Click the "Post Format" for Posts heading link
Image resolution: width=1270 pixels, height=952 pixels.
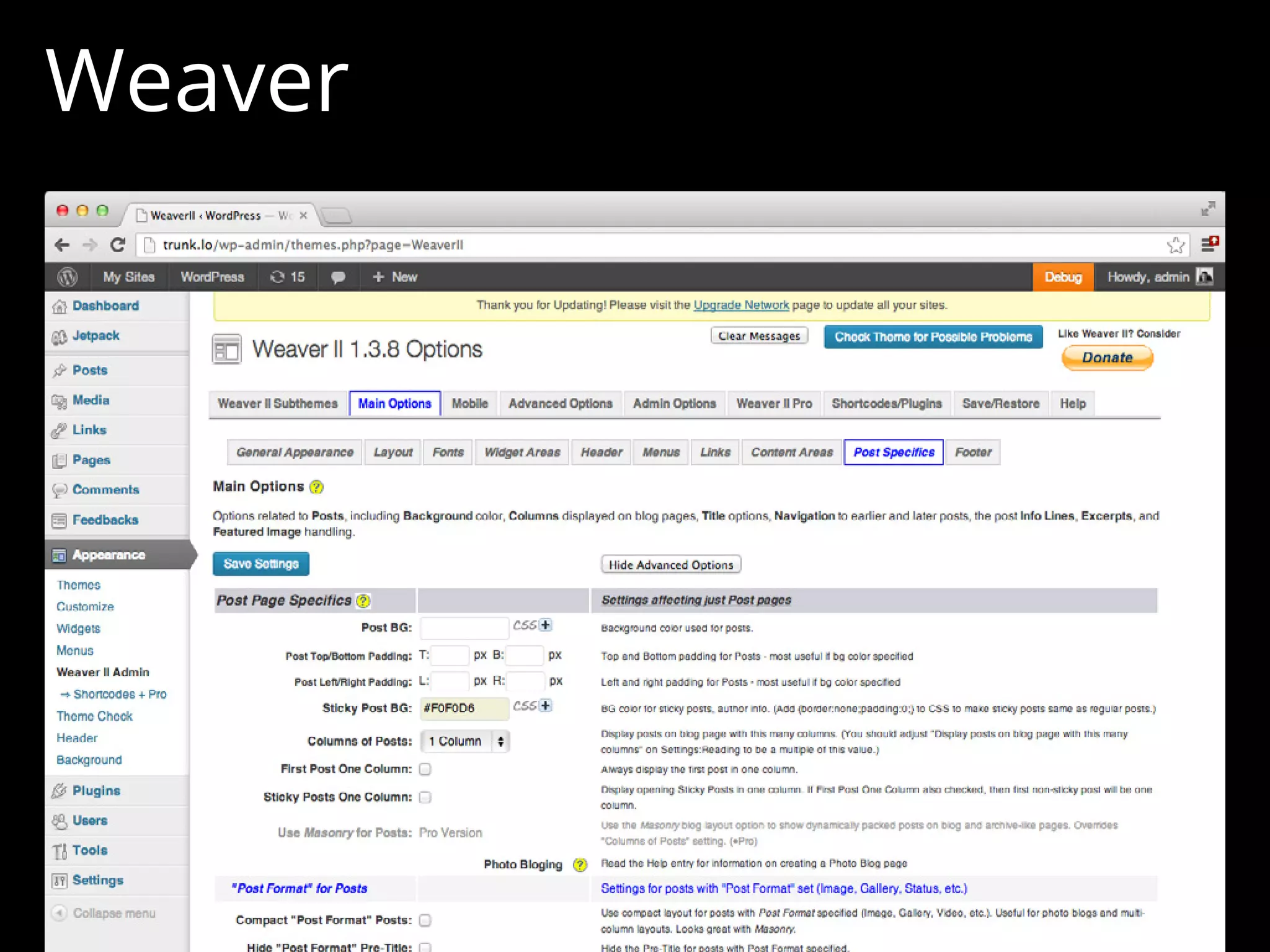tap(300, 889)
